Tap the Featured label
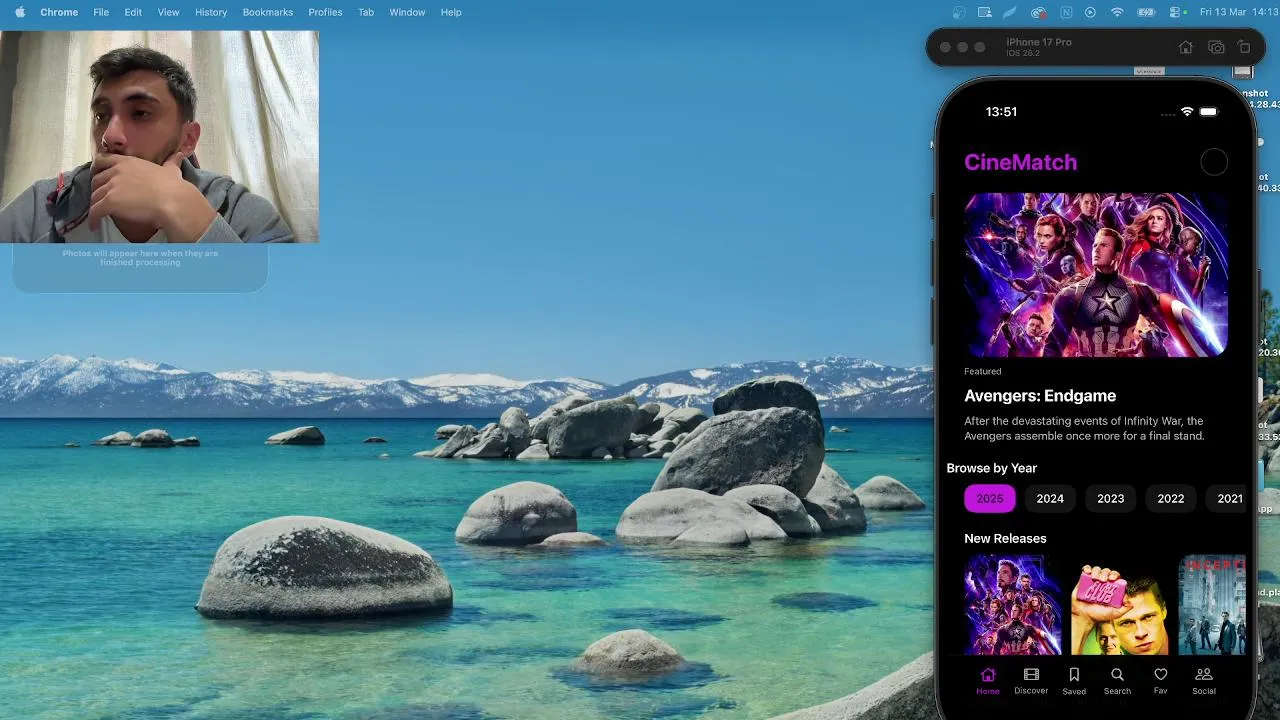 pyautogui.click(x=982, y=371)
